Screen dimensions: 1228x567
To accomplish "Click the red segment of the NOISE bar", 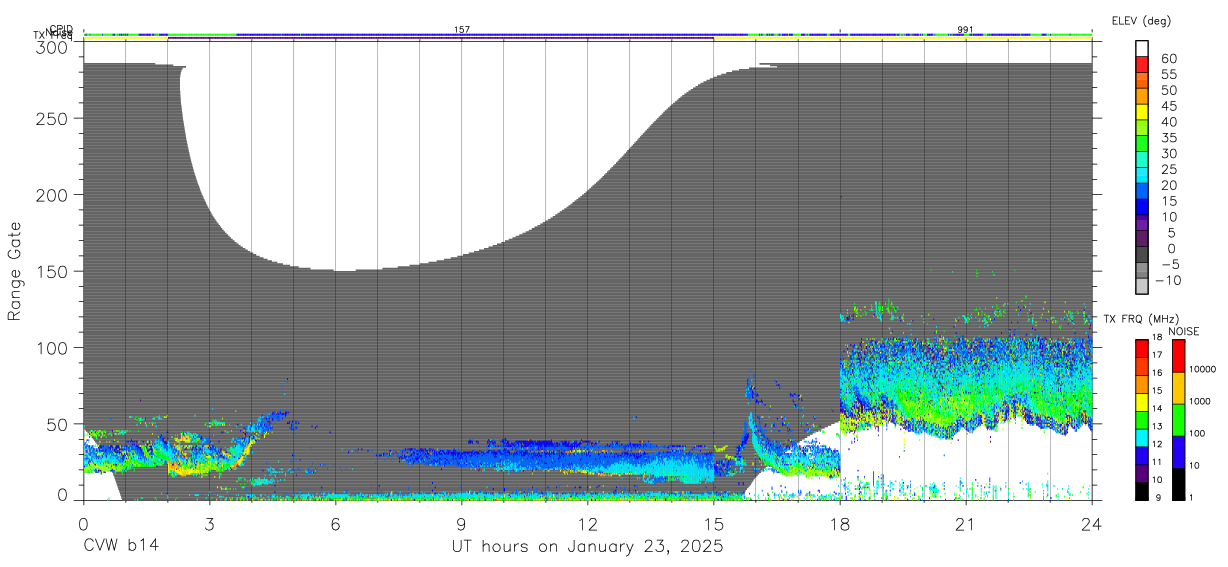I will coord(1178,356).
